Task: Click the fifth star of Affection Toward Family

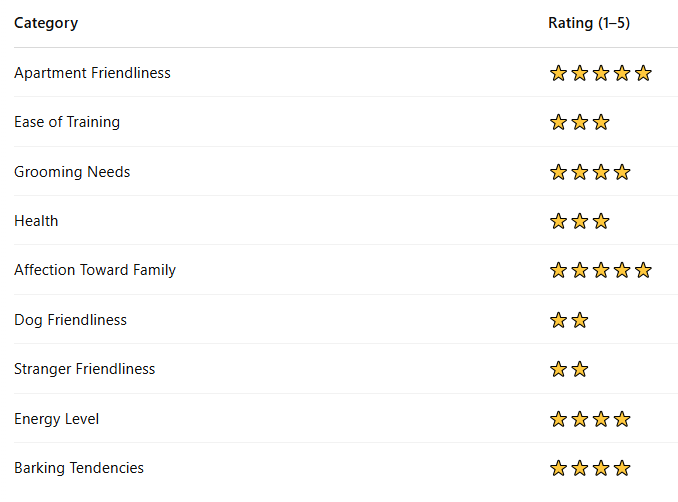Action: (x=643, y=270)
